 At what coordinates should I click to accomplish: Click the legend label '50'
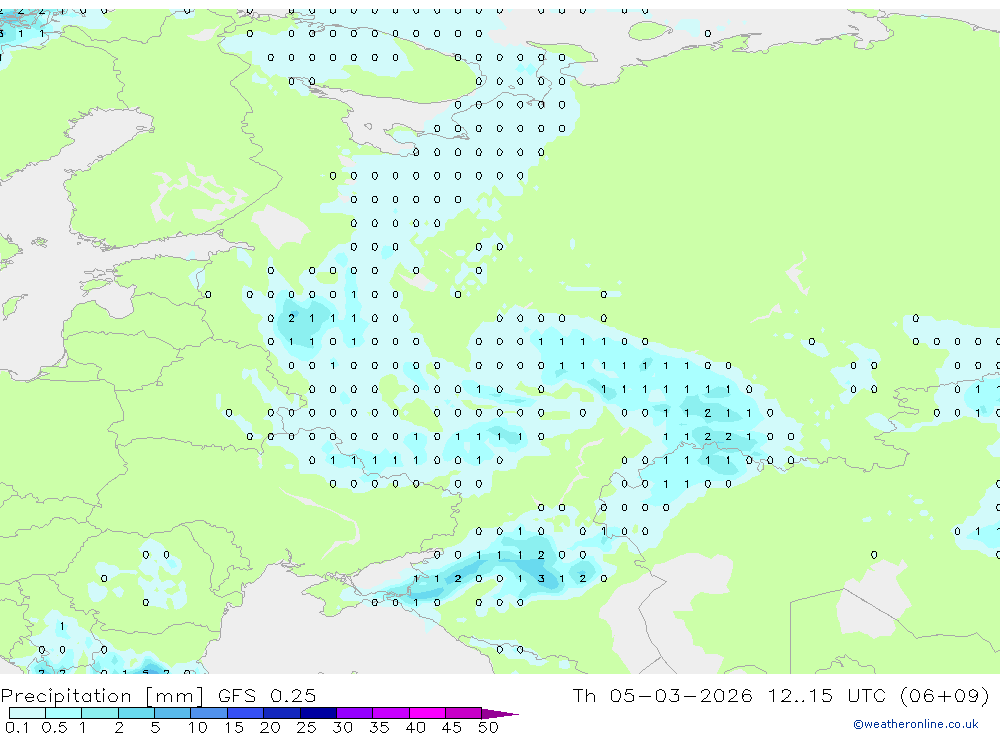488,727
